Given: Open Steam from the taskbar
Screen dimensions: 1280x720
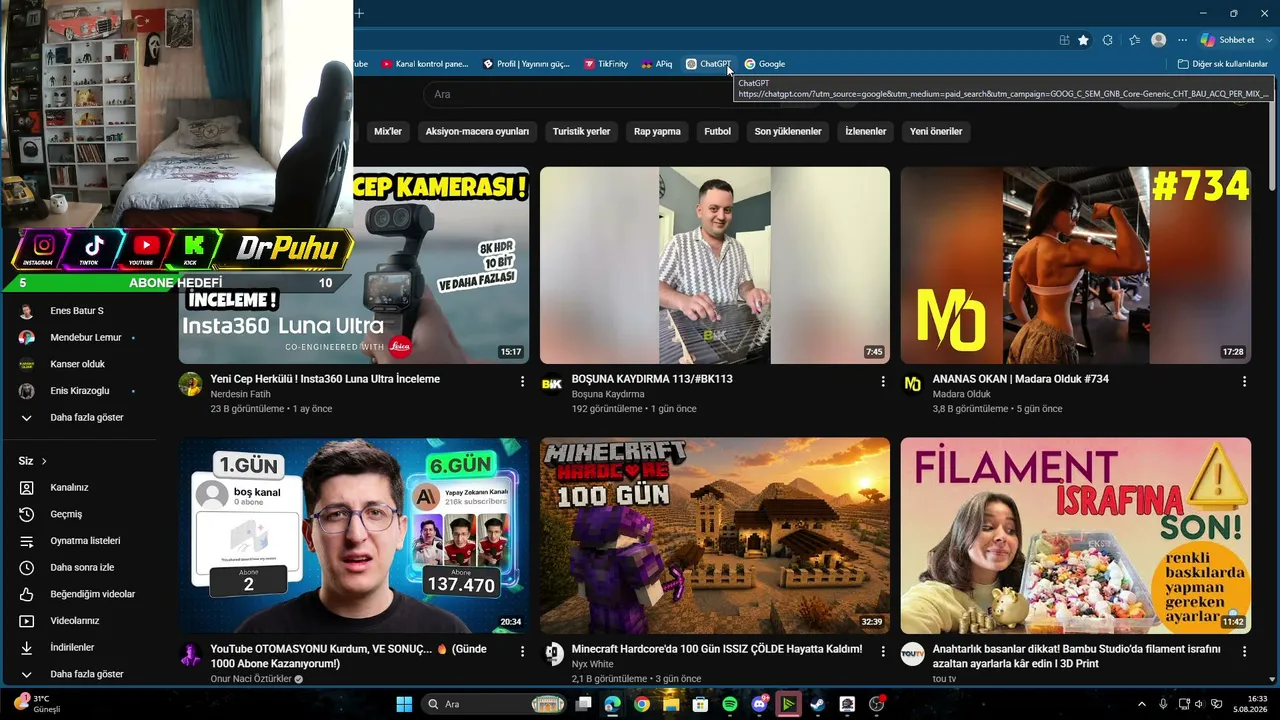Looking at the screenshot, I should [818, 704].
